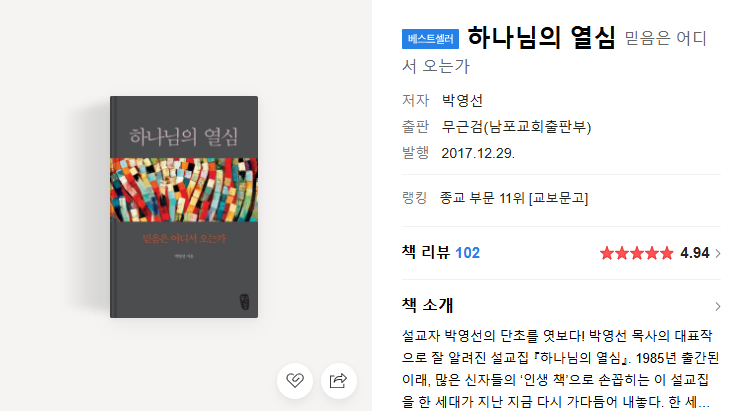729x411 pixels.
Task: Open publisher link 무근검(남포교회출판부)
Action: point(516,127)
